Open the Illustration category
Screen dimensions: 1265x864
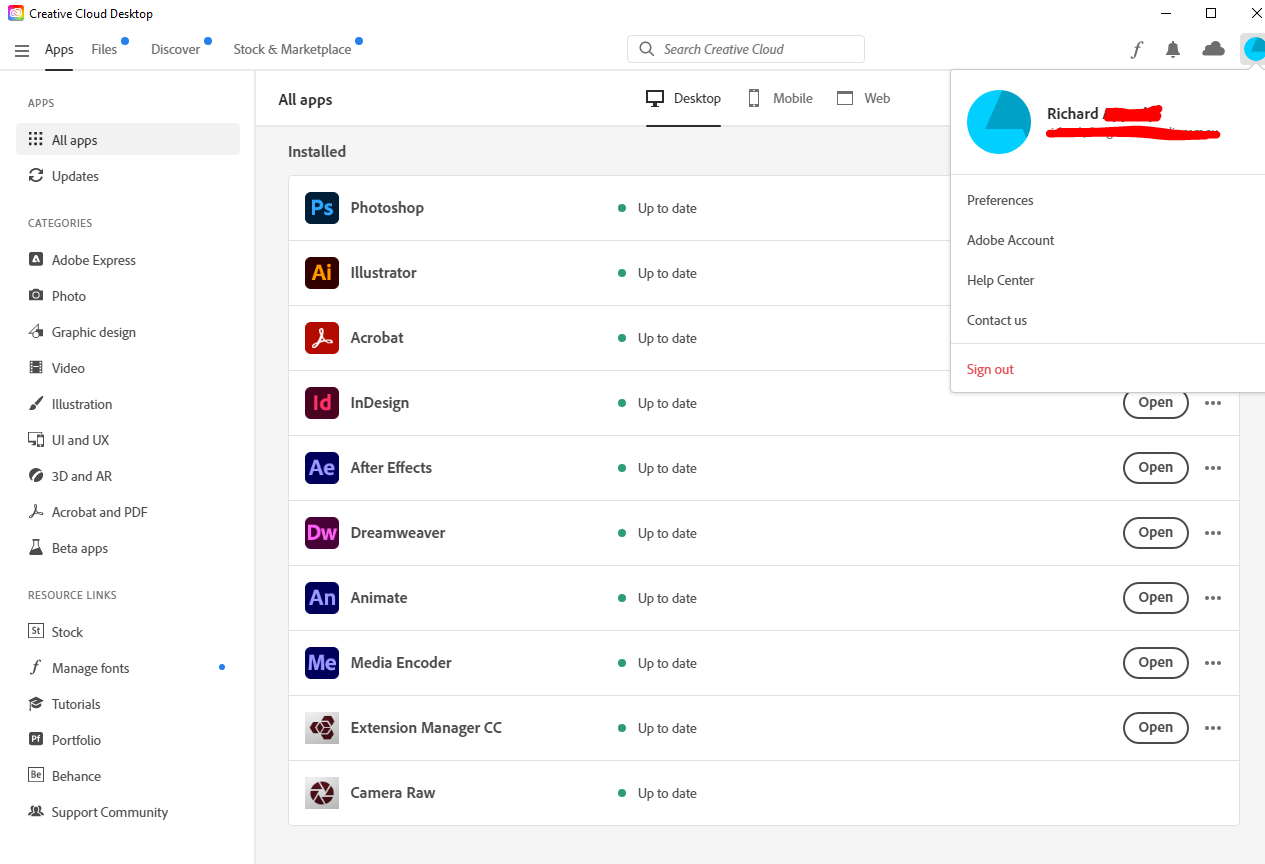(128, 404)
